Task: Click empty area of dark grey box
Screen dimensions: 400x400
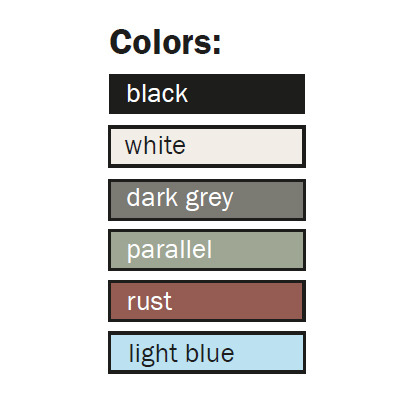Action: pyautogui.click(x=270, y=200)
